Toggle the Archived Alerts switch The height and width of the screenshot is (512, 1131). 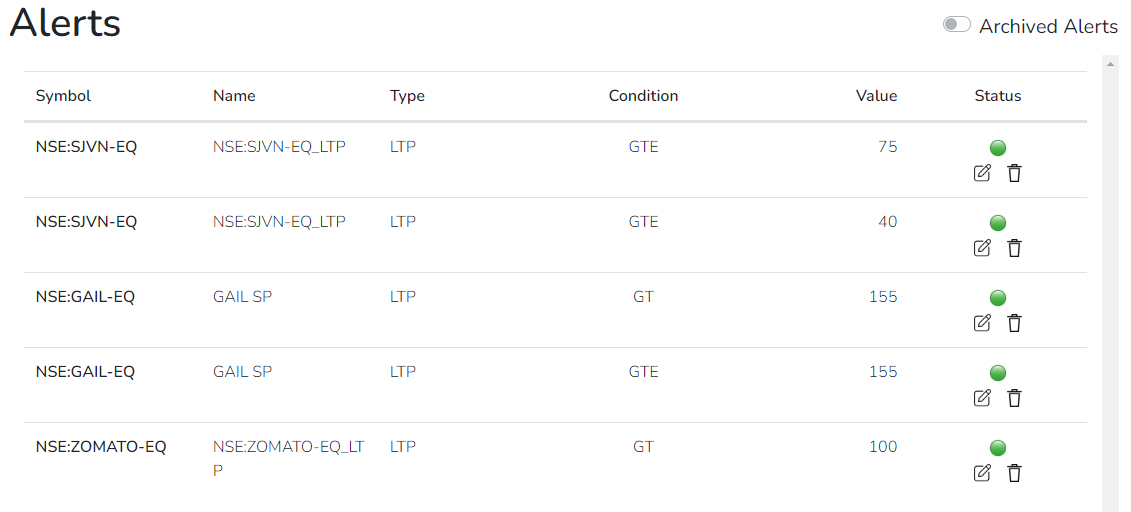956,25
